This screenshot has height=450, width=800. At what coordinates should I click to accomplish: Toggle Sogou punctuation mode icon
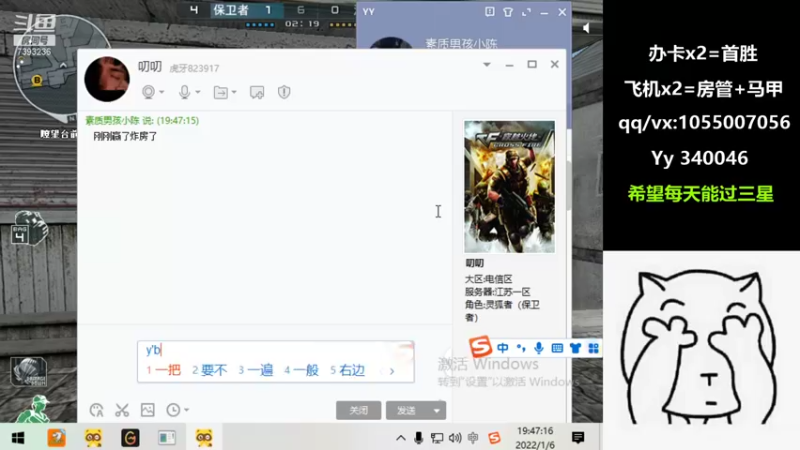[521, 348]
